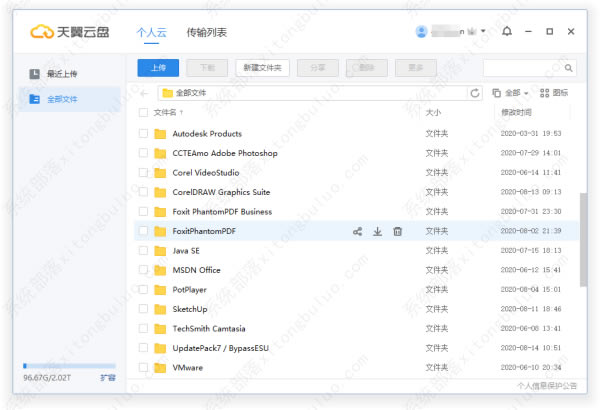The height and width of the screenshot is (410, 600).
Task: Check the Java SE checkbox
Action: tap(143, 250)
